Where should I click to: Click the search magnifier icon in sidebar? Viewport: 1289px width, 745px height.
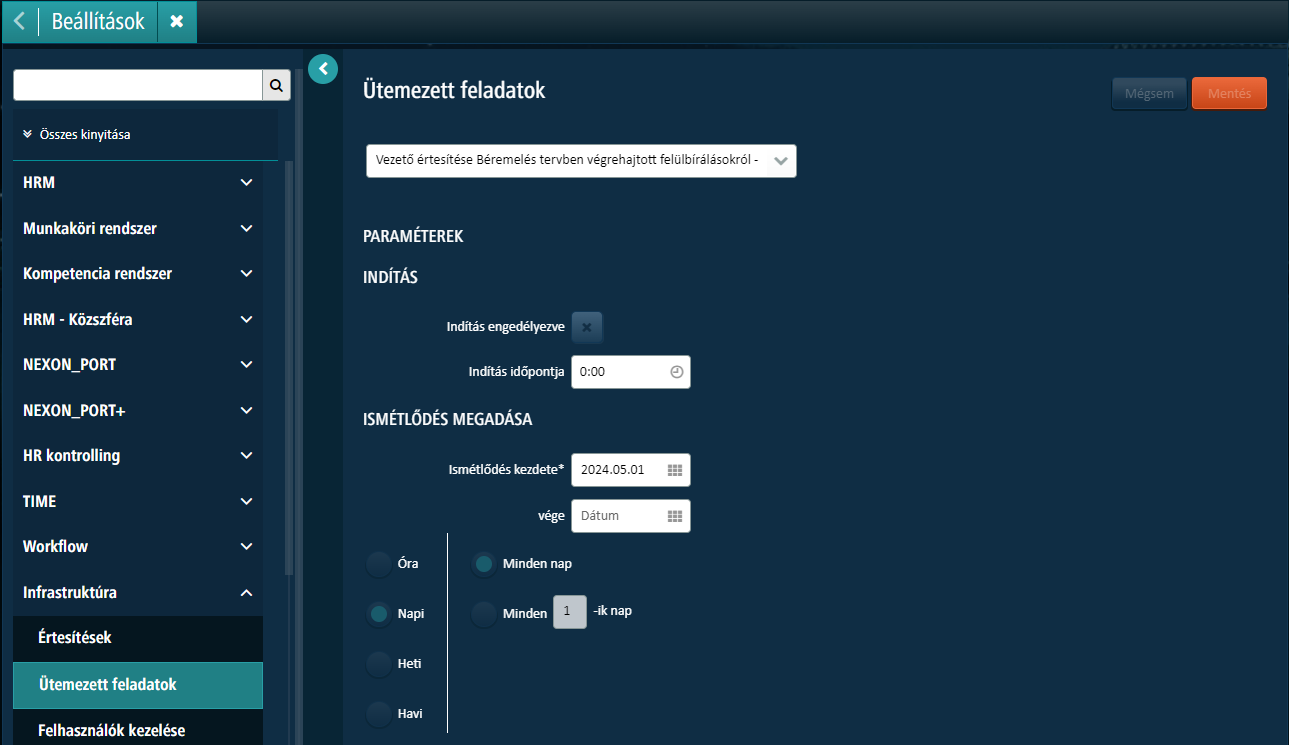(276, 85)
